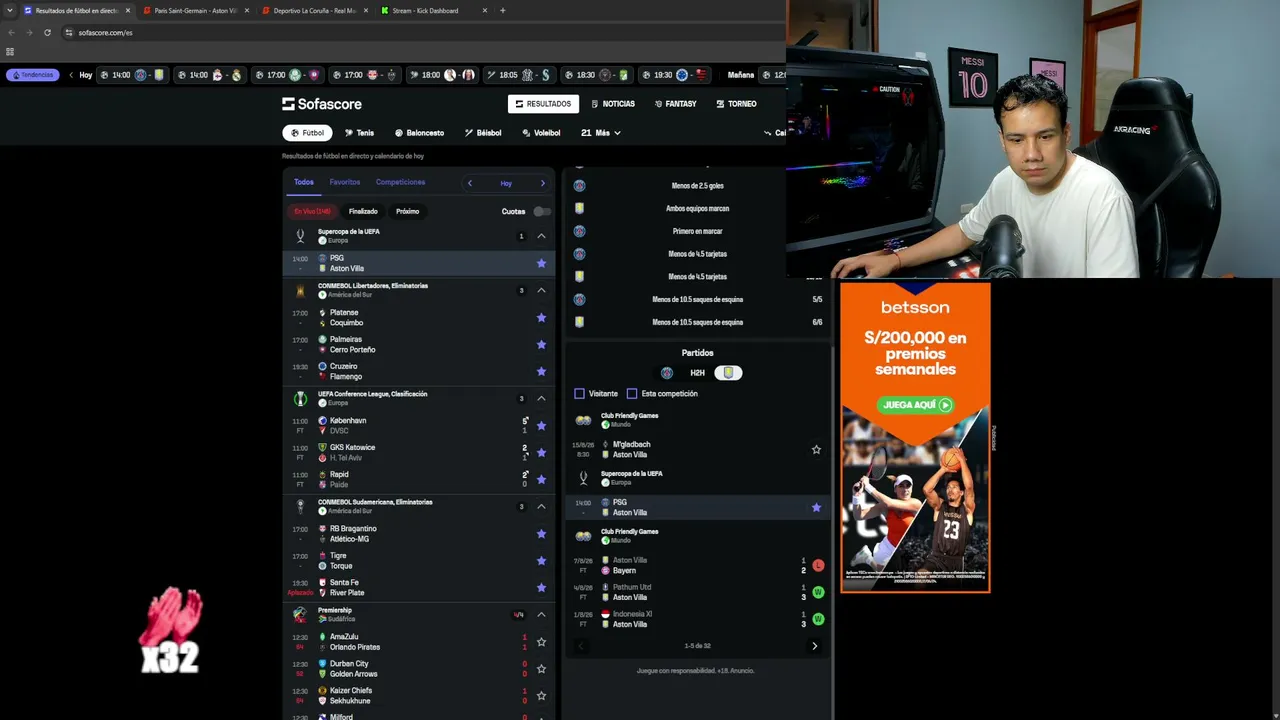
Task: Check the Esta competición checkbox
Action: click(x=631, y=393)
